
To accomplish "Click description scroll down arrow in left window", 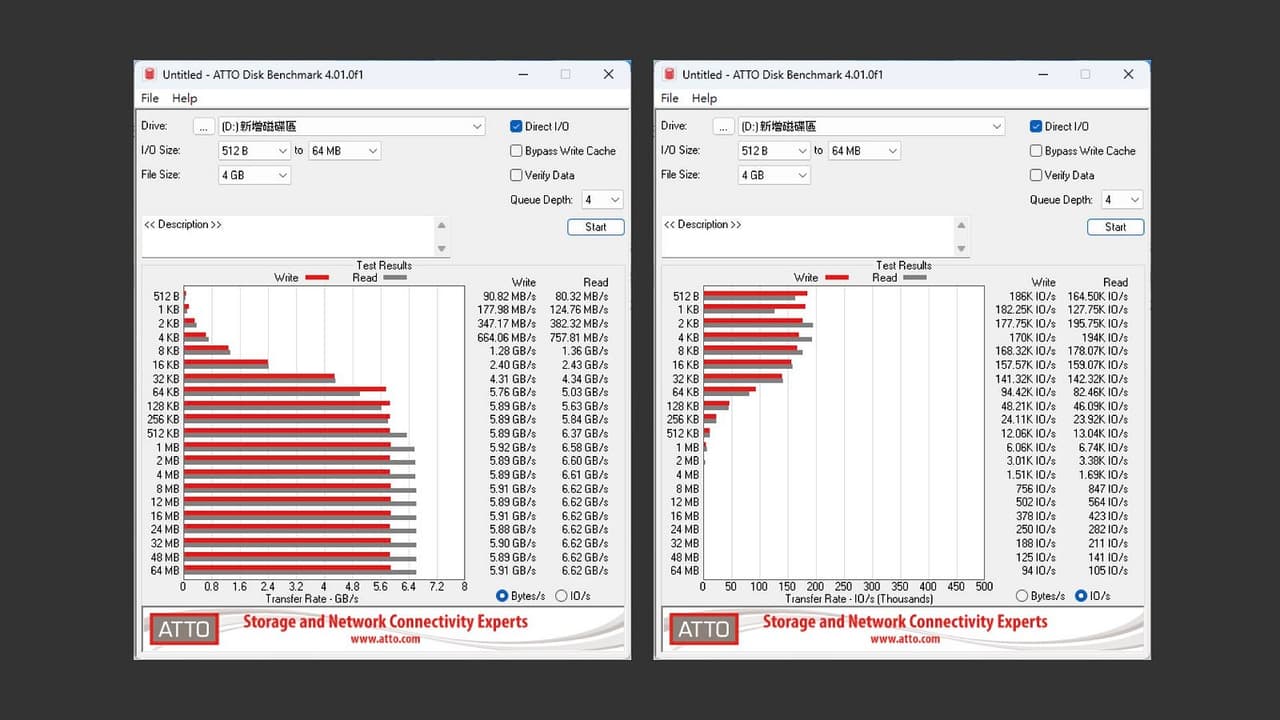I will coord(442,249).
